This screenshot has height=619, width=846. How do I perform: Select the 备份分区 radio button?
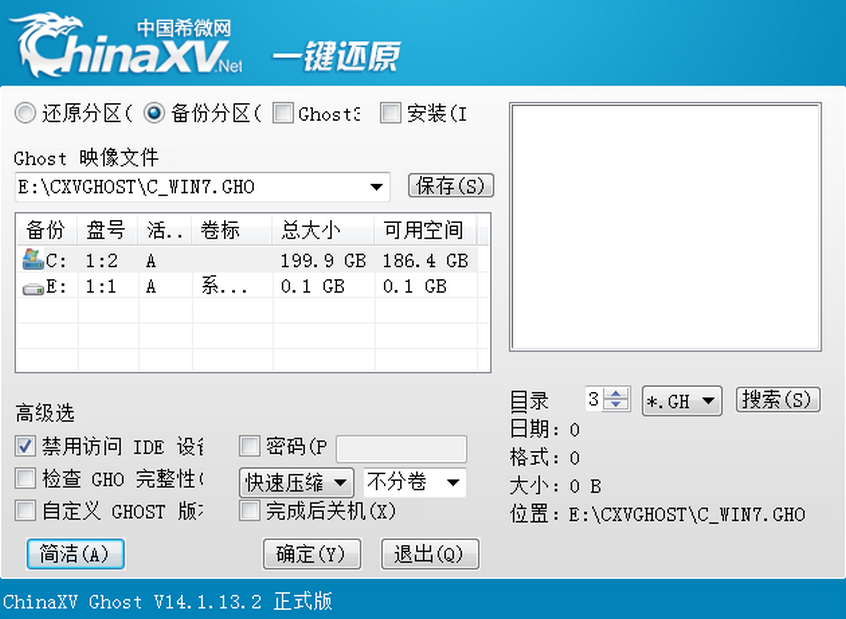click(154, 113)
